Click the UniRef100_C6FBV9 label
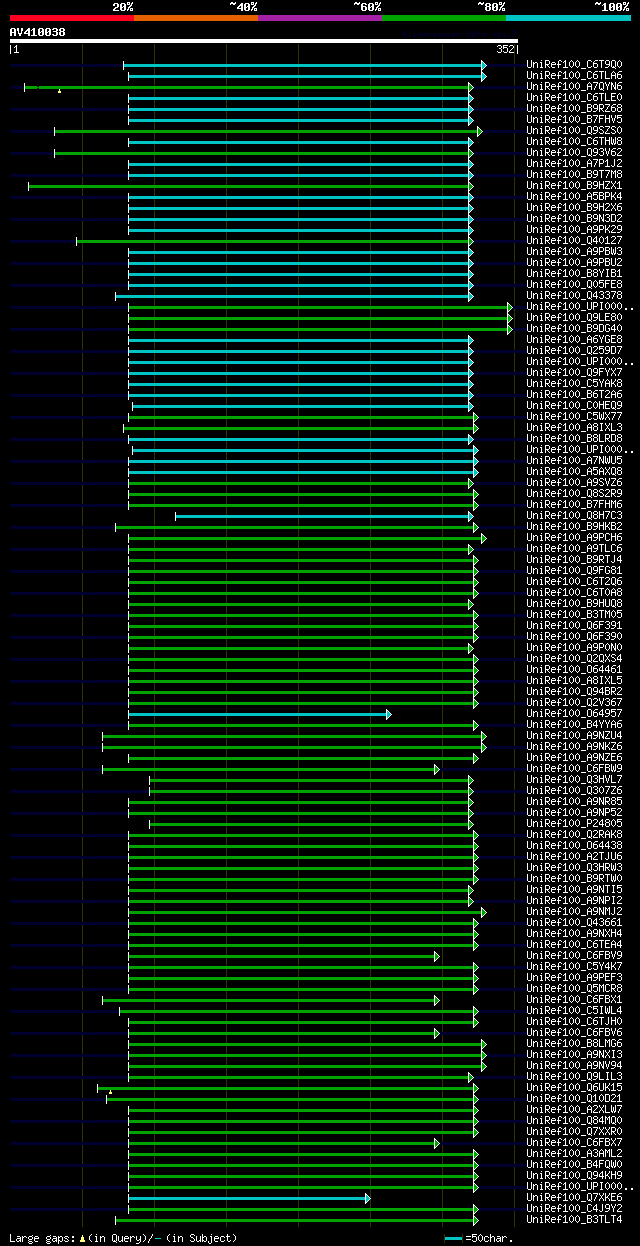This screenshot has height=1246, width=640. (x=574, y=956)
